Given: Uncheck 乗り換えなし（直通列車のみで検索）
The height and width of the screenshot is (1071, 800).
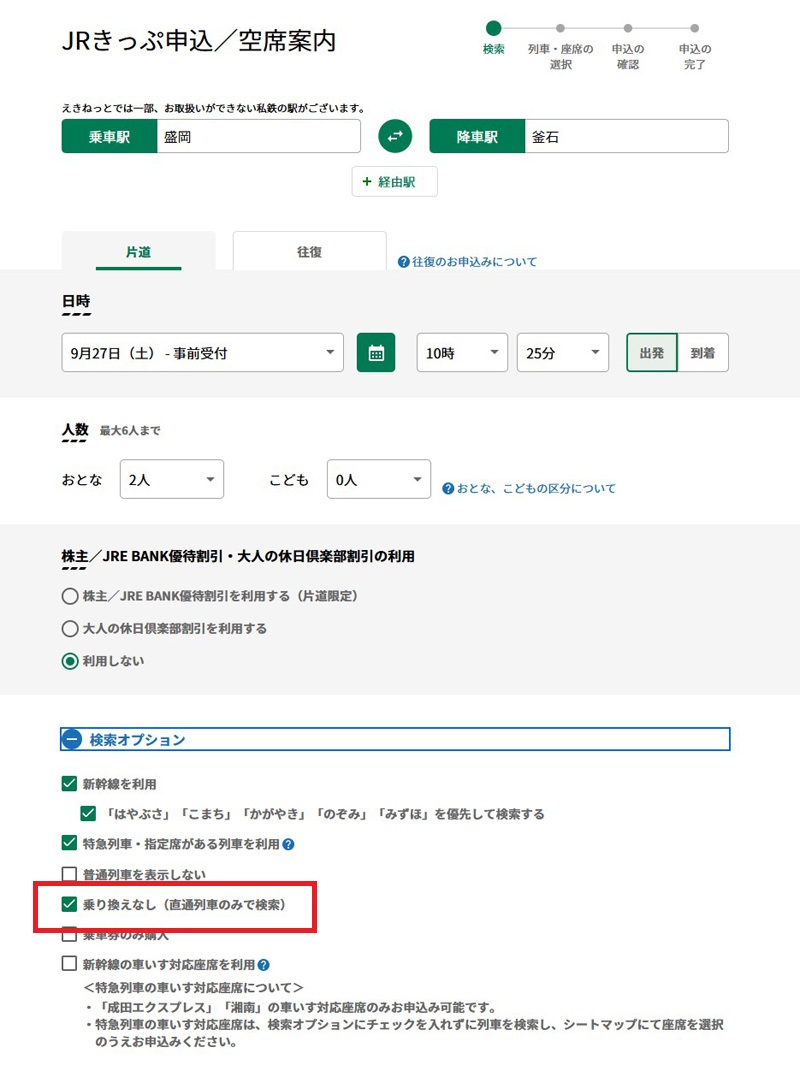Looking at the screenshot, I should point(69,905).
